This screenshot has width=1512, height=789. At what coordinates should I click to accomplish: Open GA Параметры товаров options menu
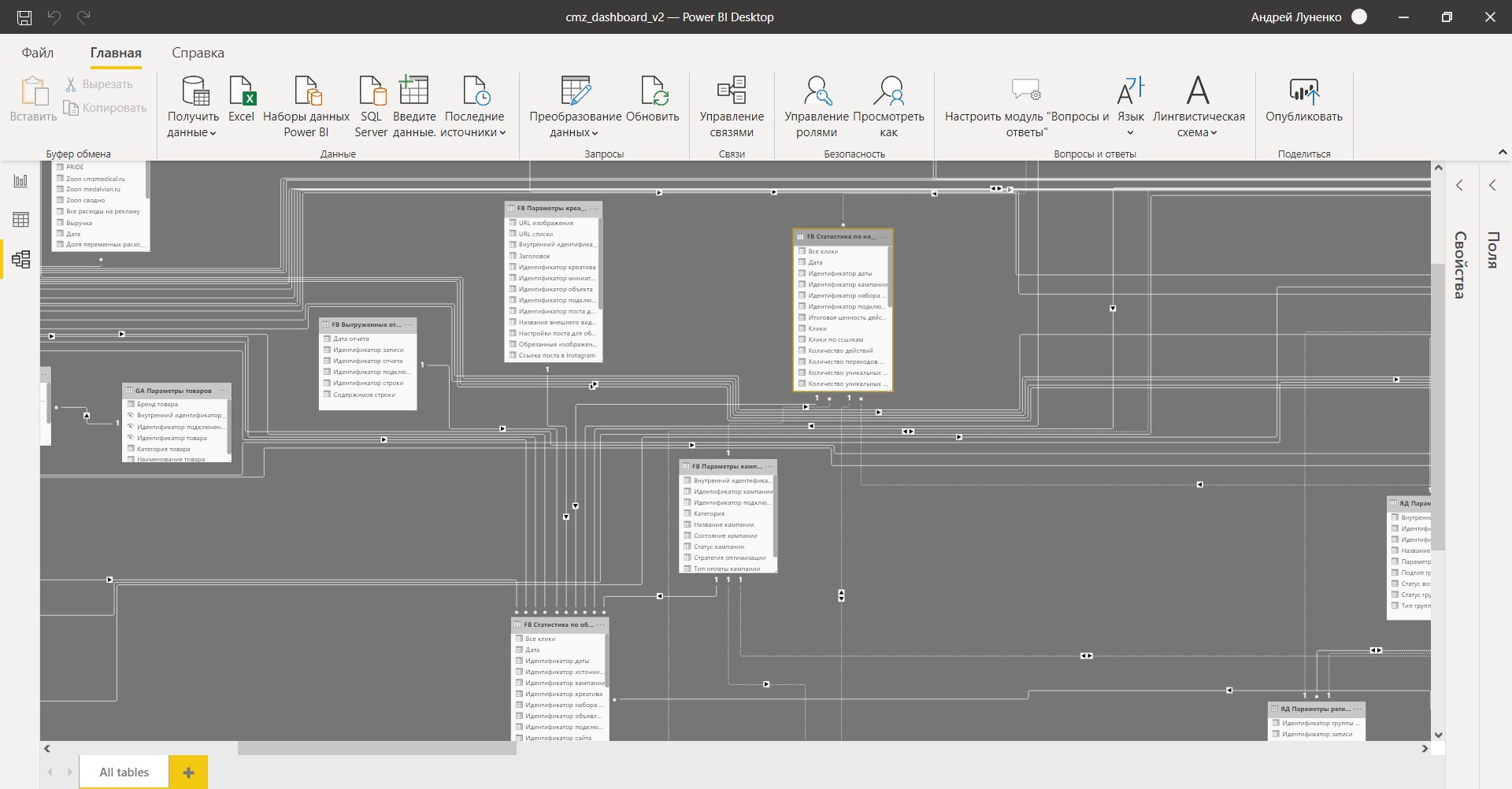point(223,391)
